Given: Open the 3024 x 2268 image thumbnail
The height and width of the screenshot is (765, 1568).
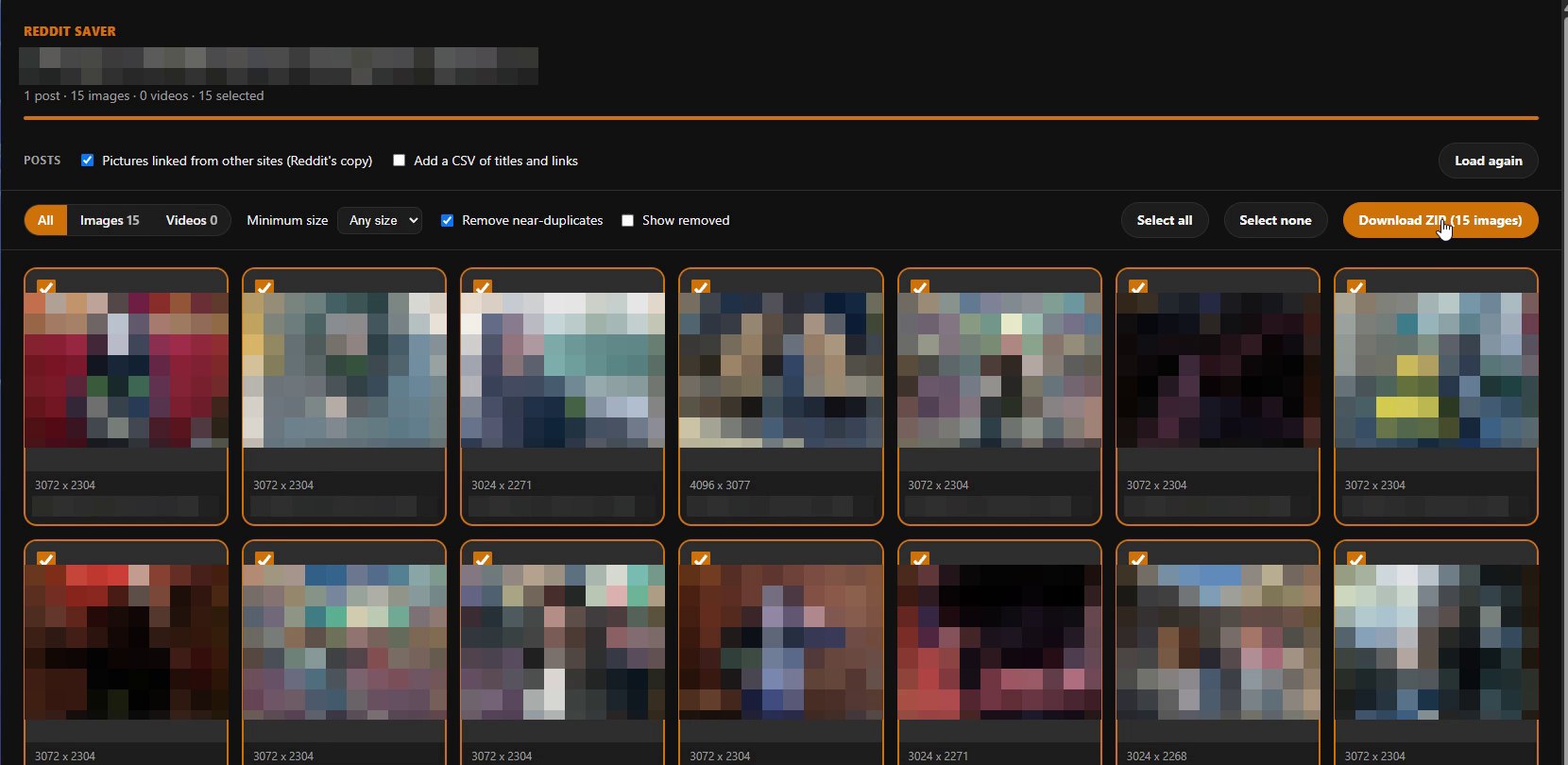Looking at the screenshot, I should coord(1218,642).
